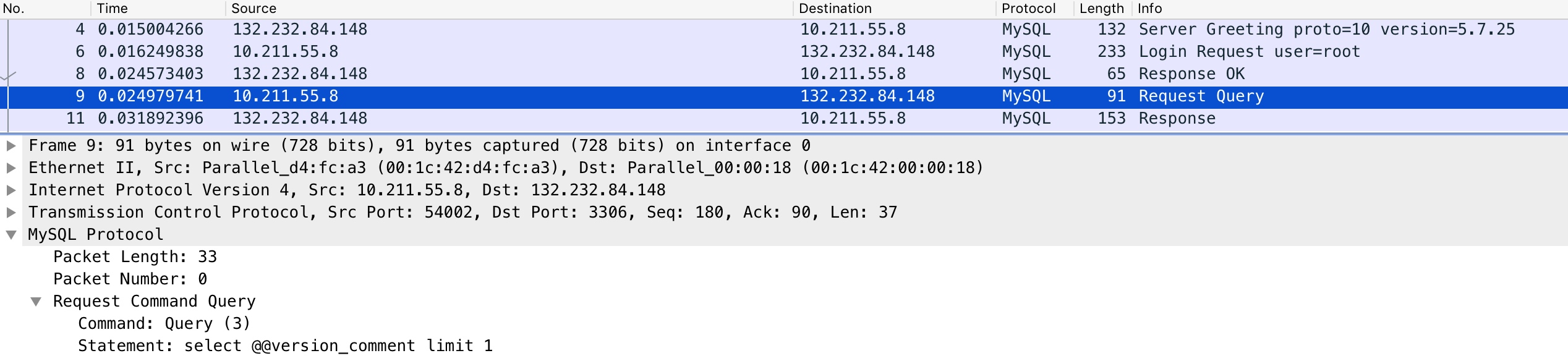Expand the Ethernet II section triangle

click(11, 168)
